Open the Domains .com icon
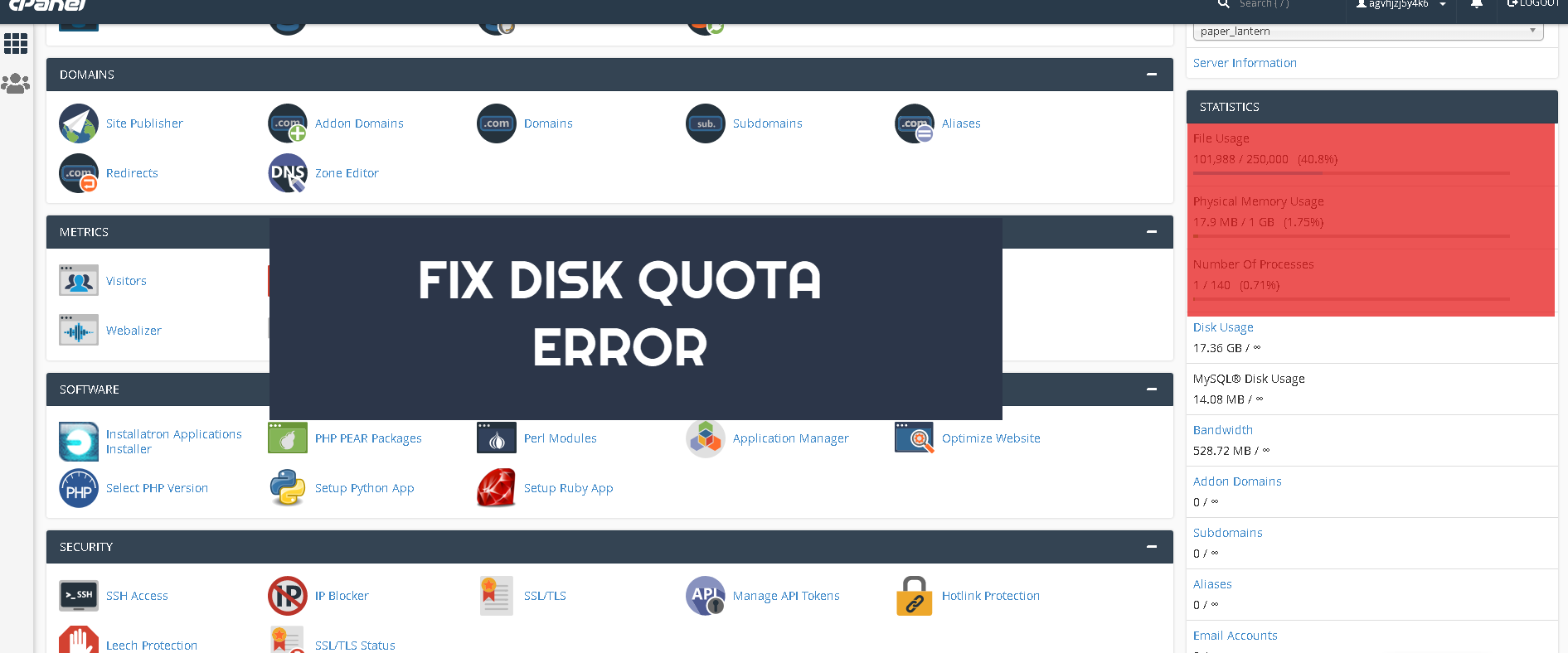The height and width of the screenshot is (653, 1568). [497, 123]
